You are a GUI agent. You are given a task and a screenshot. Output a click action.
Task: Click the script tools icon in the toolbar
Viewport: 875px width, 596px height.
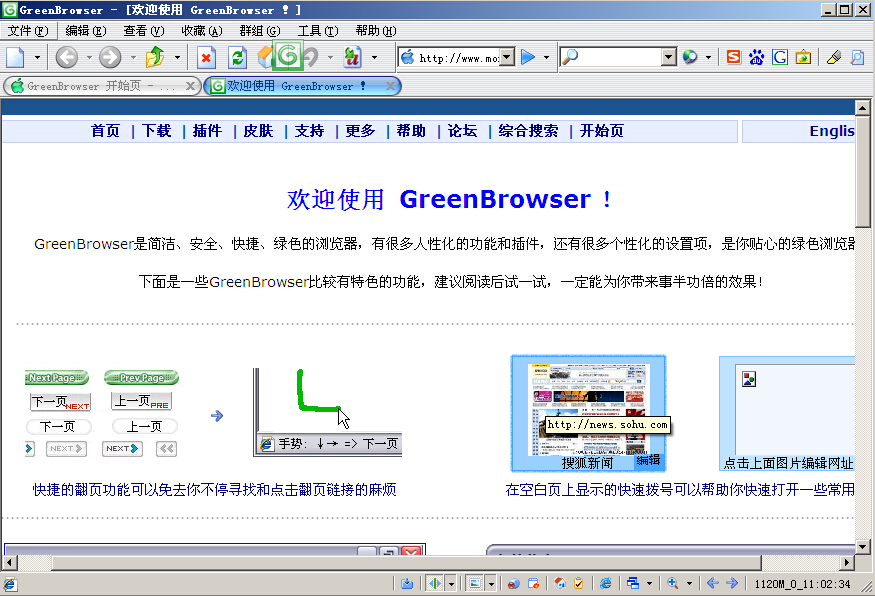click(352, 57)
